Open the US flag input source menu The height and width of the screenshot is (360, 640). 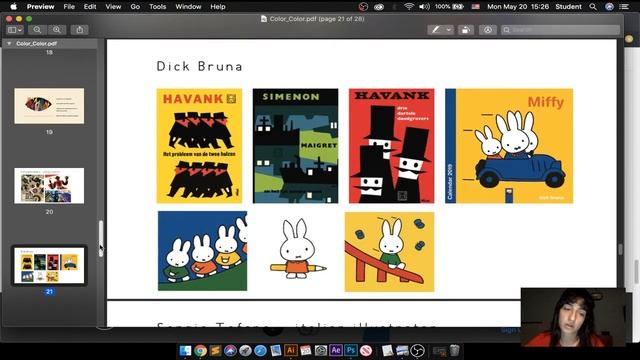tap(476, 7)
